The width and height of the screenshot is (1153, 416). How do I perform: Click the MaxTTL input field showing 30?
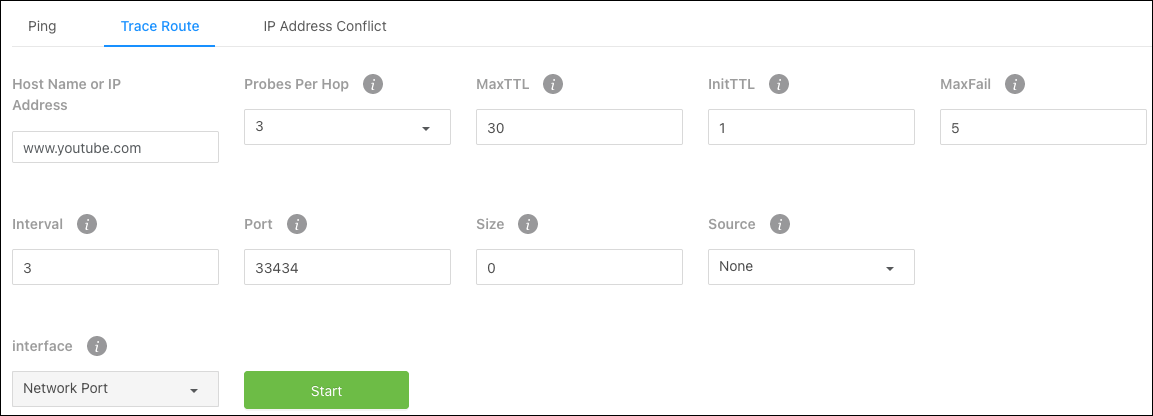(x=579, y=127)
